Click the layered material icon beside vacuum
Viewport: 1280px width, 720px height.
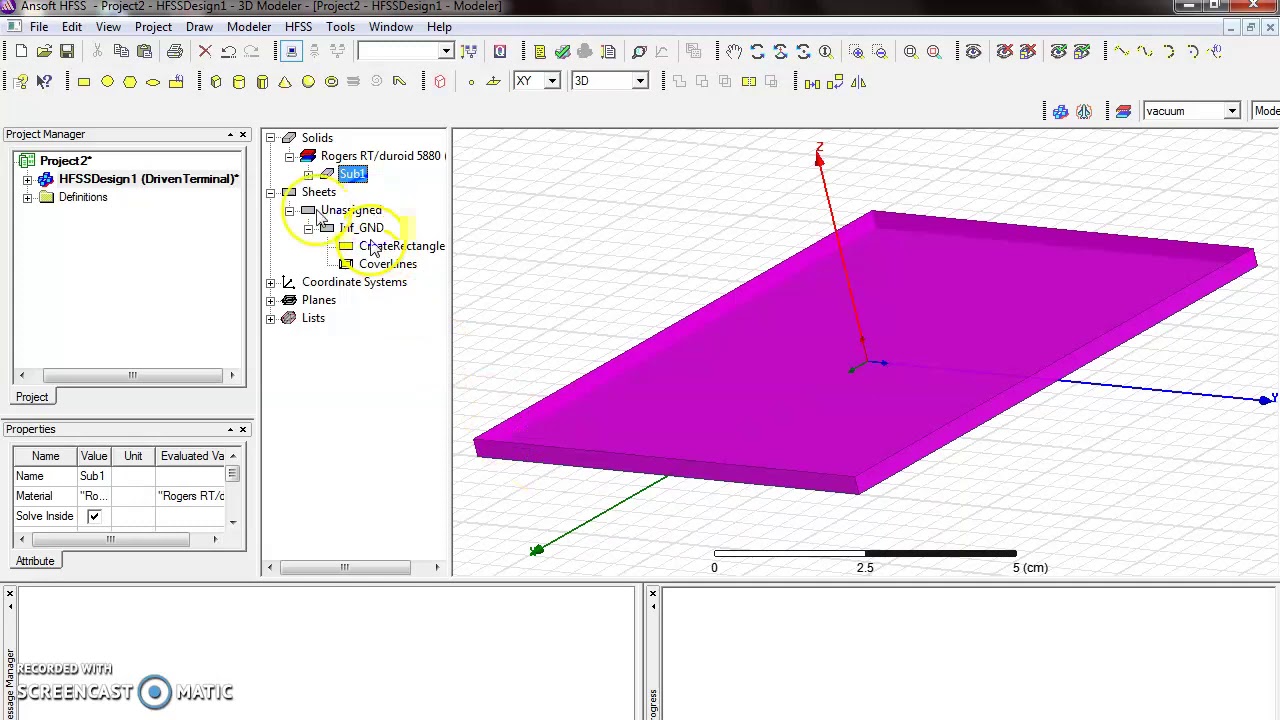[x=1123, y=111]
